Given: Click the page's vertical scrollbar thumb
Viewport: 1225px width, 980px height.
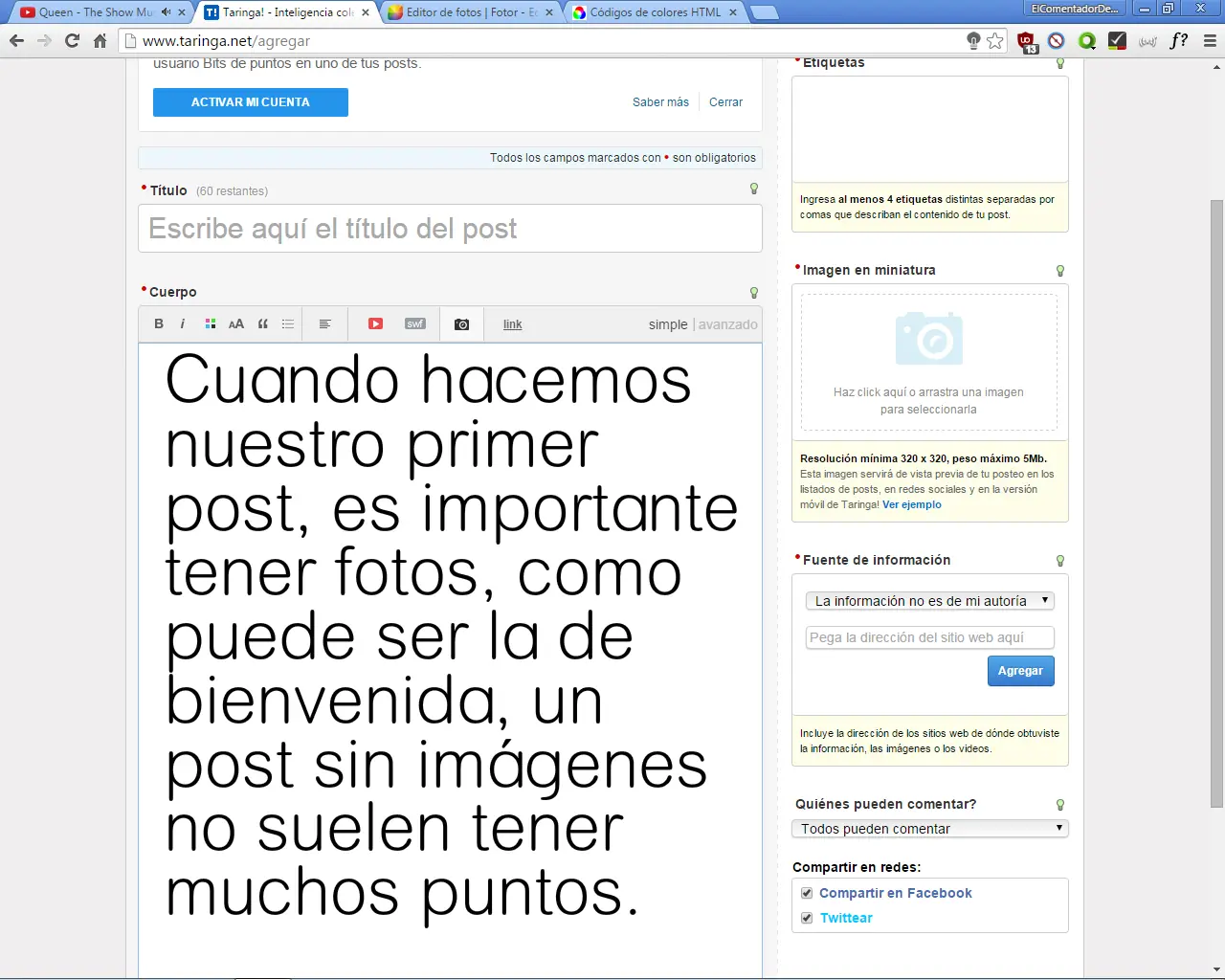Looking at the screenshot, I should tap(1217, 504).
